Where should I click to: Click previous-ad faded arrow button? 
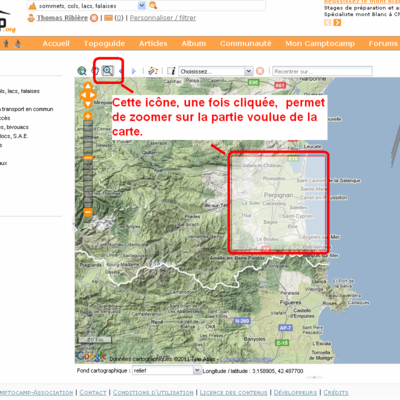328,23
